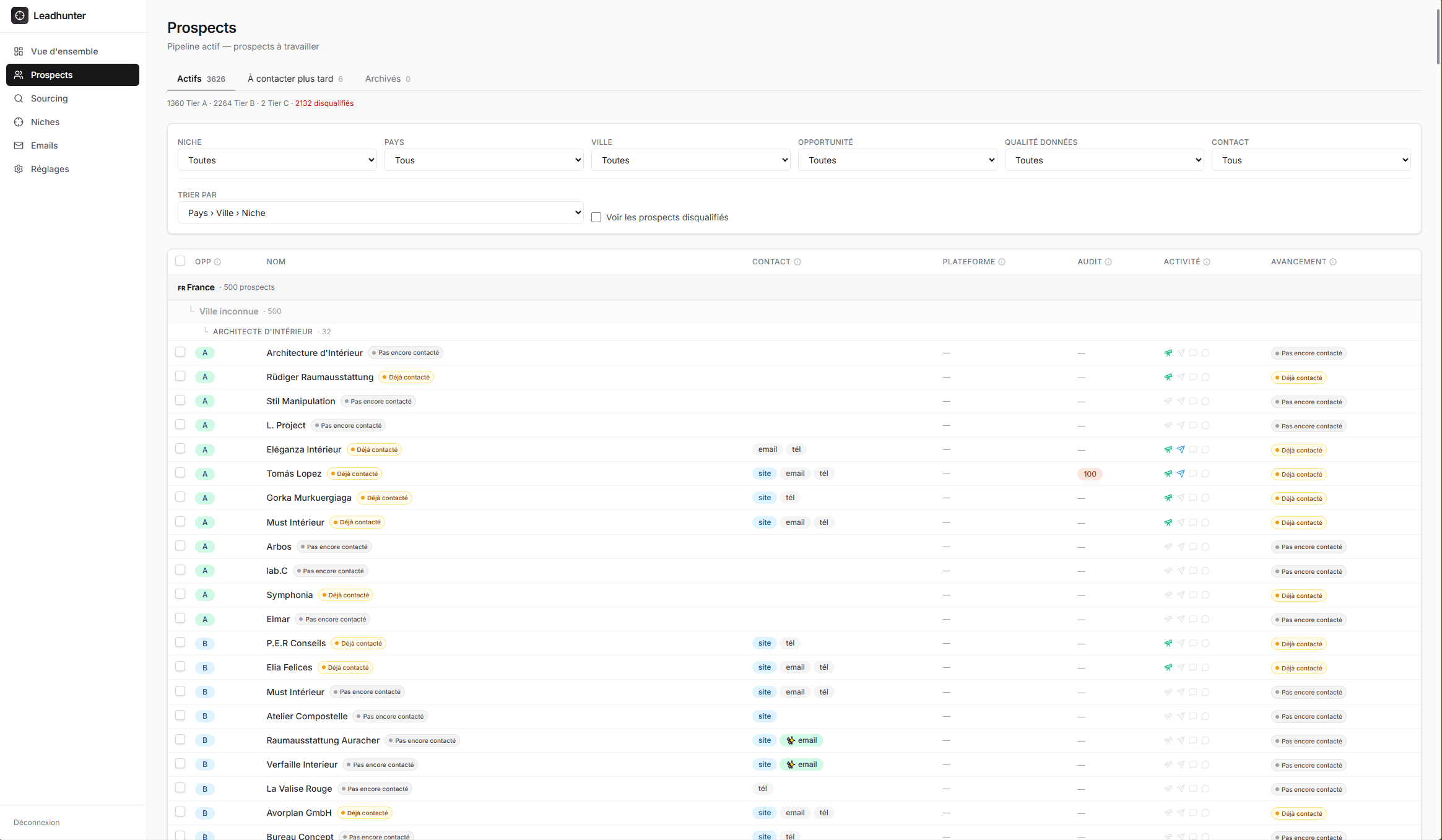This screenshot has height=840, width=1442.
Task: Click the info icon beside ACTIVITÉ header
Action: (1207, 262)
